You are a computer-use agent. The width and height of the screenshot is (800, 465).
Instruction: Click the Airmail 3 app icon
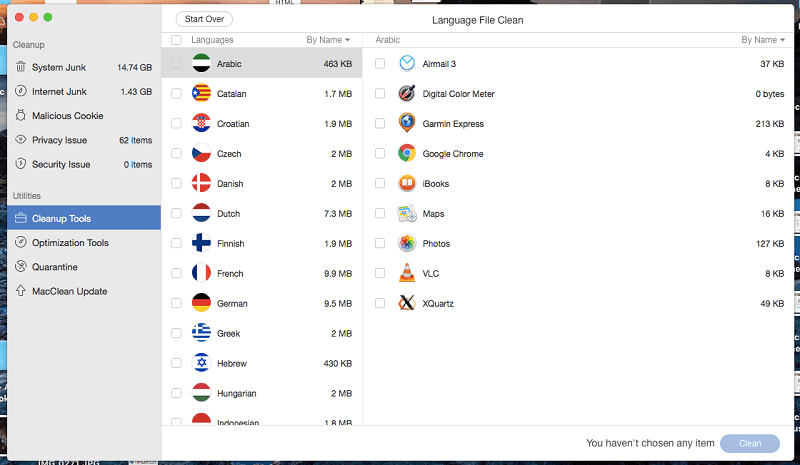tap(407, 63)
